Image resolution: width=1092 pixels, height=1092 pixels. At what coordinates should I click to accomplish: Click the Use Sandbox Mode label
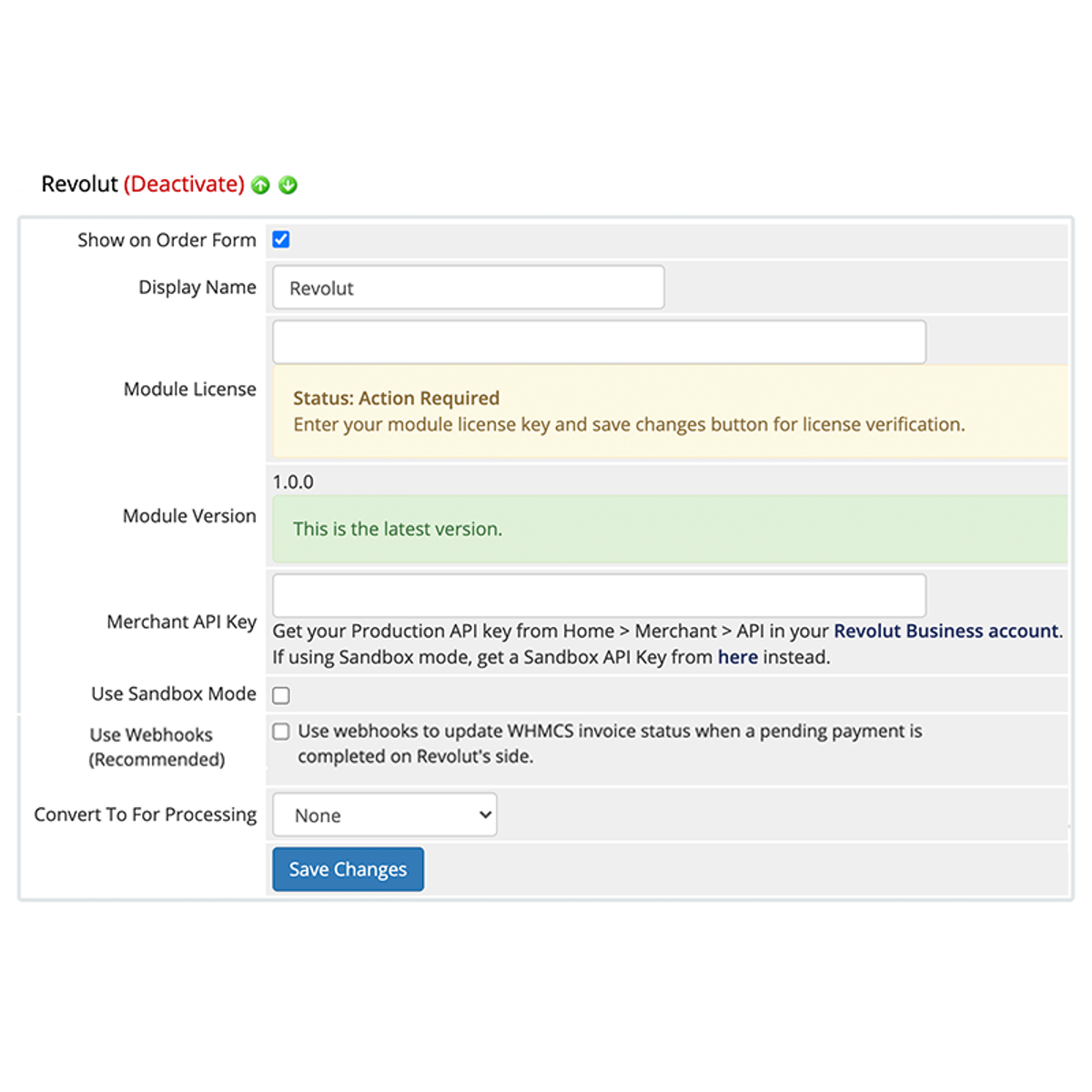(174, 694)
